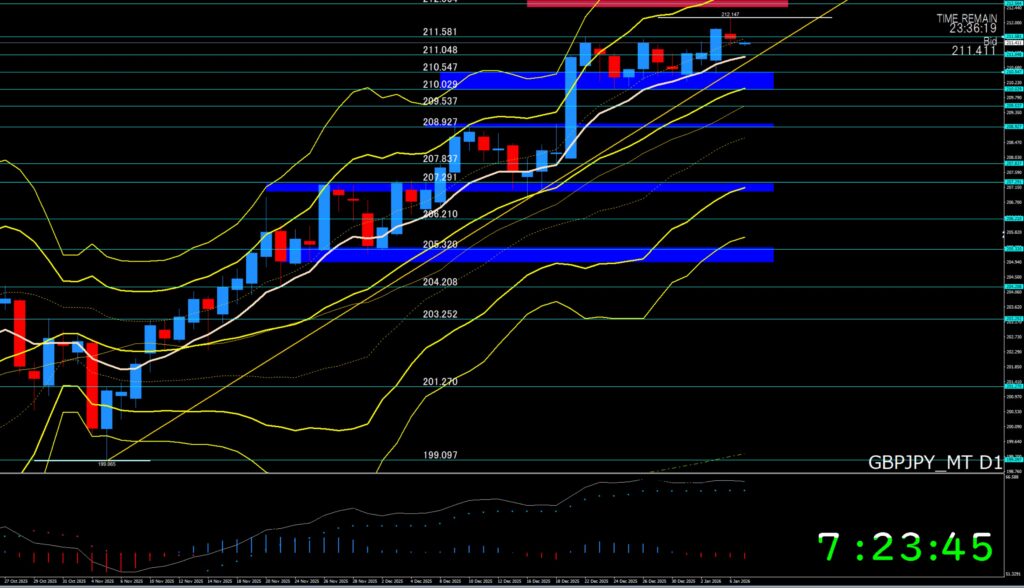
Task: Select the 203.252 horizontal level label
Action: pyautogui.click(x=440, y=314)
